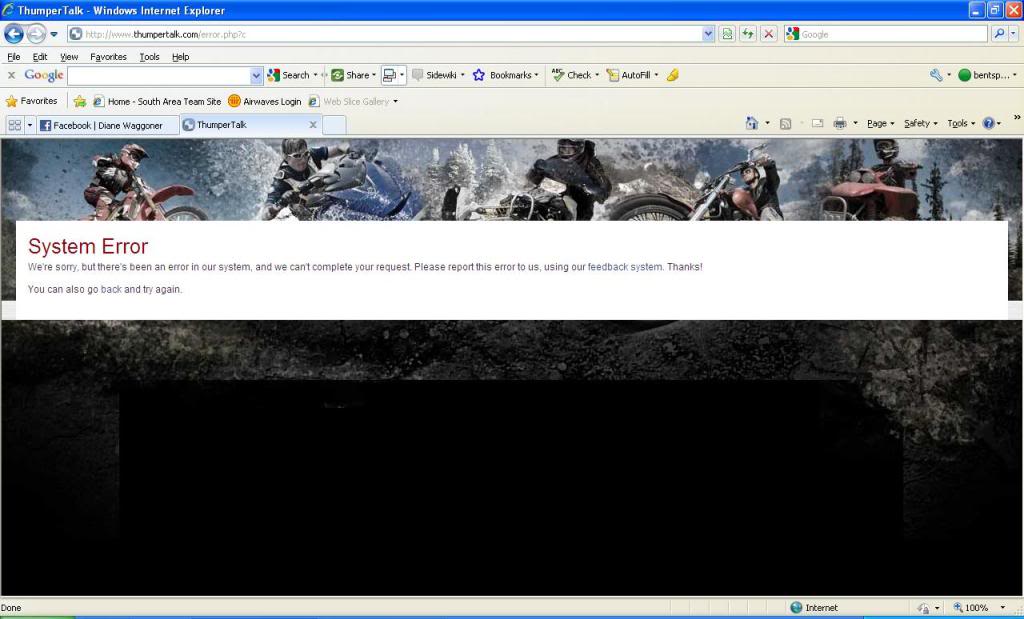
Task: Click the Google Toolbar Search button
Action: (x=289, y=75)
